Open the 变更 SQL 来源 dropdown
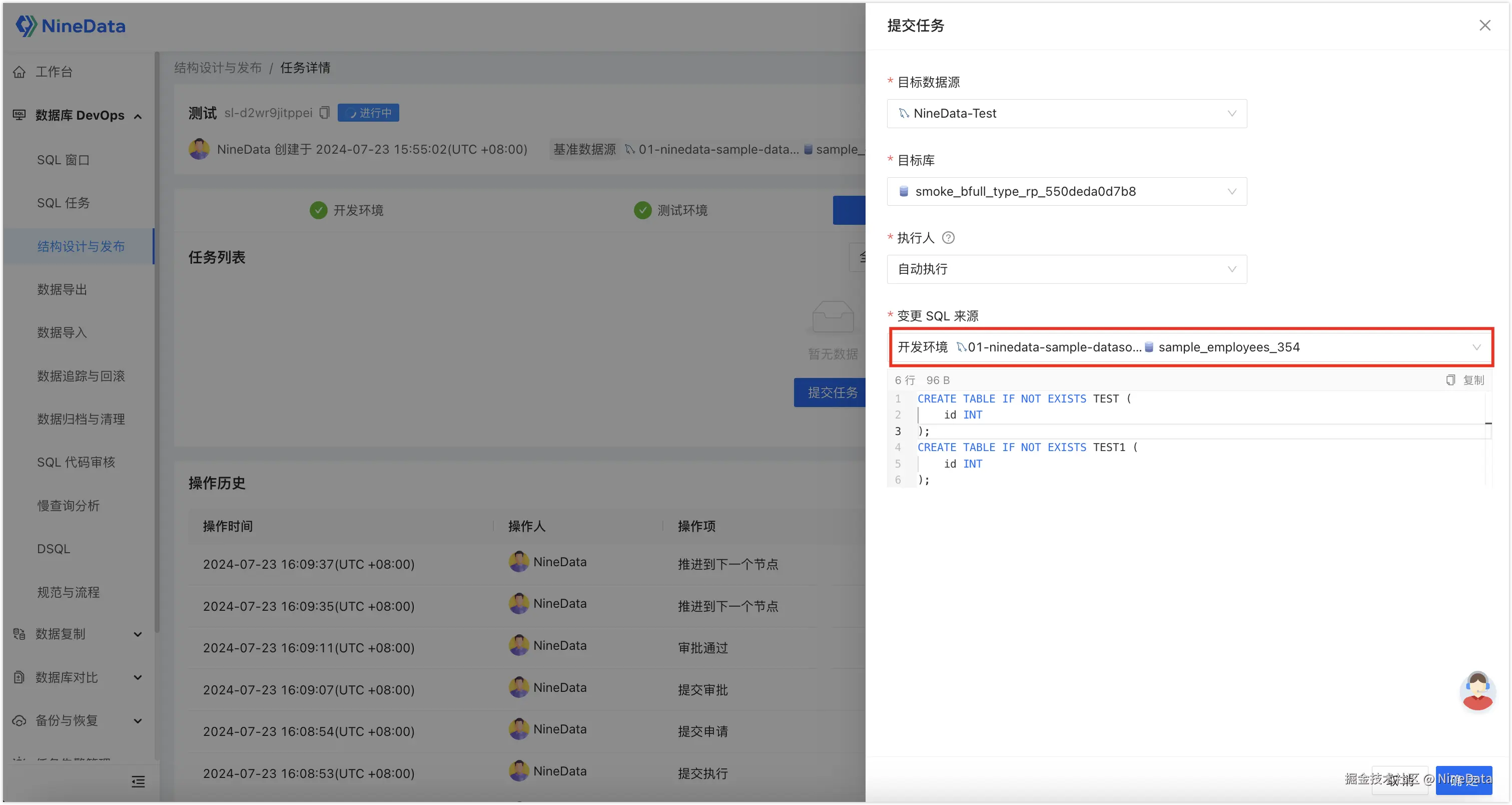This screenshot has height=805, width=1512. pyautogui.click(x=1190, y=347)
